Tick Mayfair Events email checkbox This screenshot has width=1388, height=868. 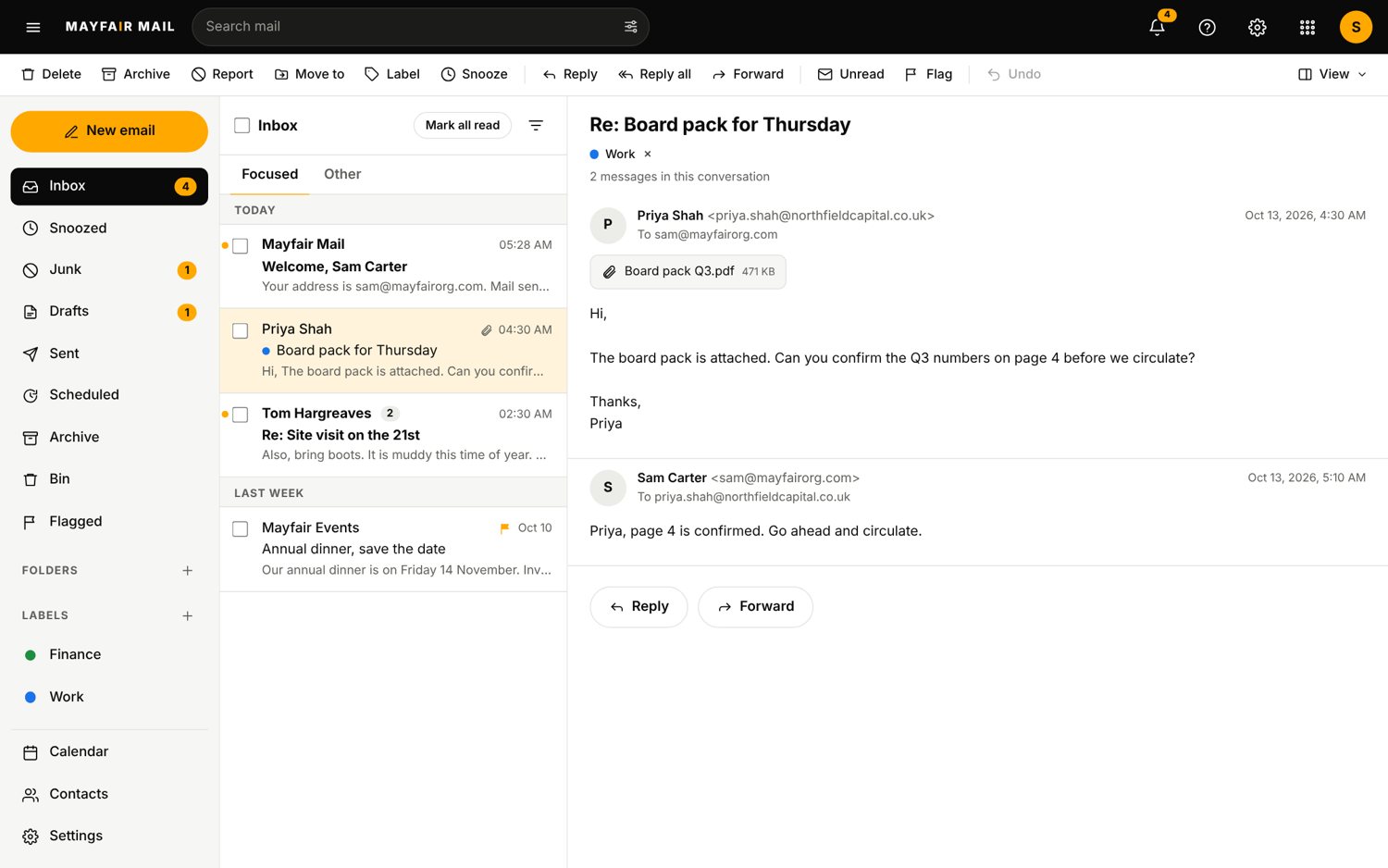(x=241, y=529)
